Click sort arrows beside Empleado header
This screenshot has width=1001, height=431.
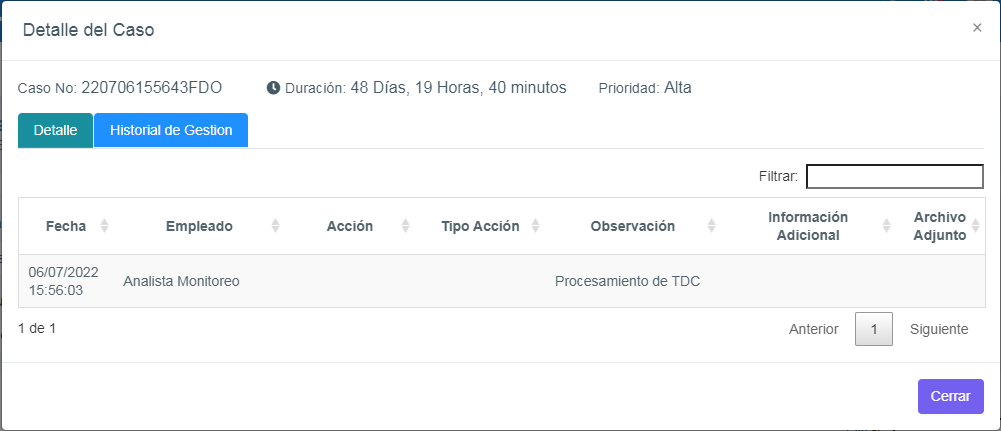(276, 226)
